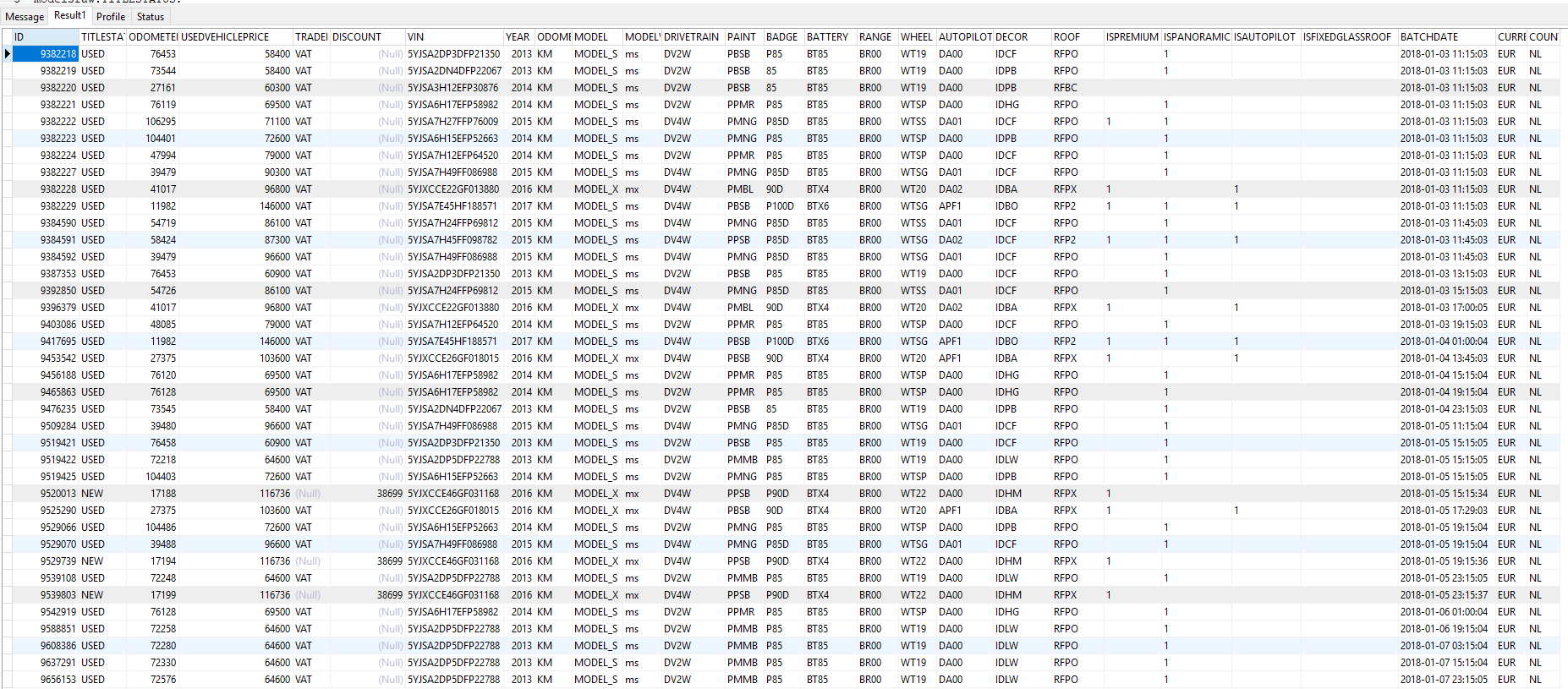Viewport: 1568px width, 689px height.
Task: Select the DISCOUNT column header
Action: (x=367, y=37)
